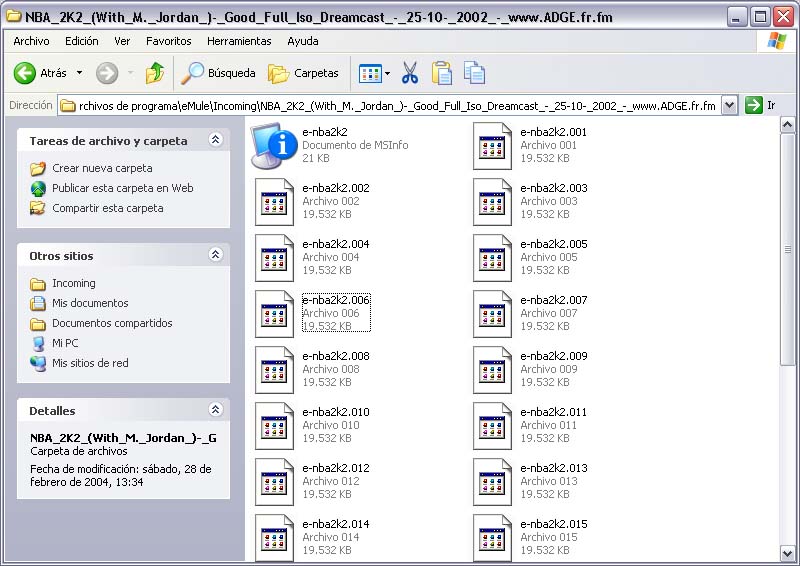Screen dimensions: 800x566
Task: Open Mis documentos link
Action: tap(90, 303)
